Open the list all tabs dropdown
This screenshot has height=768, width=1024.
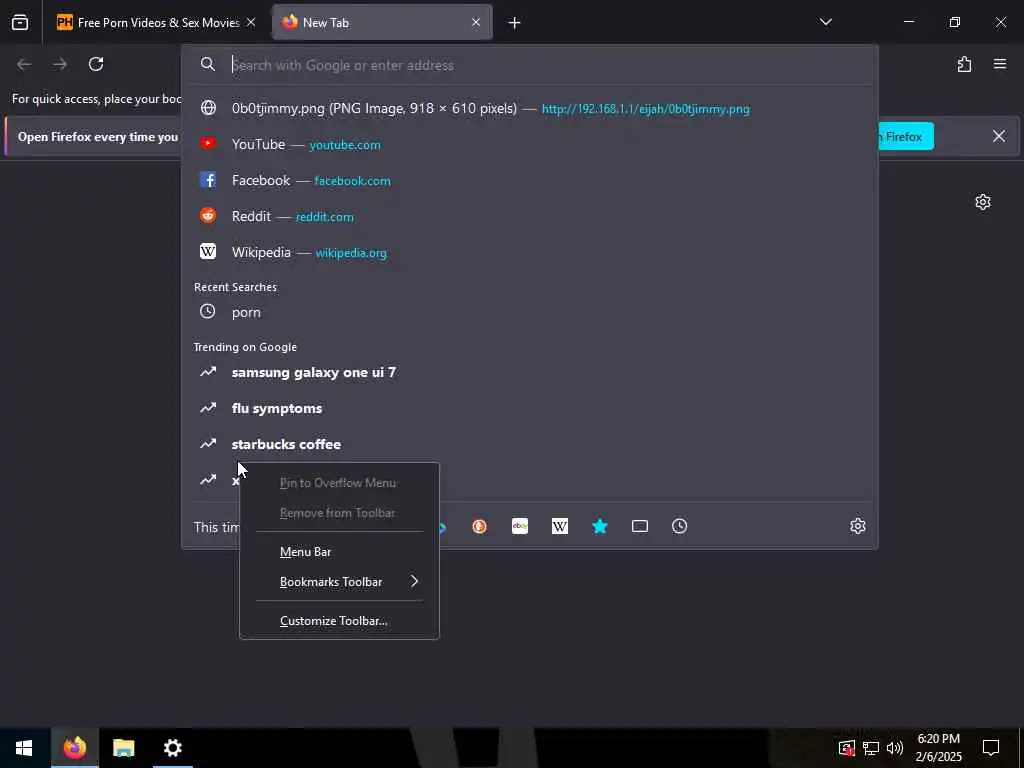[825, 22]
